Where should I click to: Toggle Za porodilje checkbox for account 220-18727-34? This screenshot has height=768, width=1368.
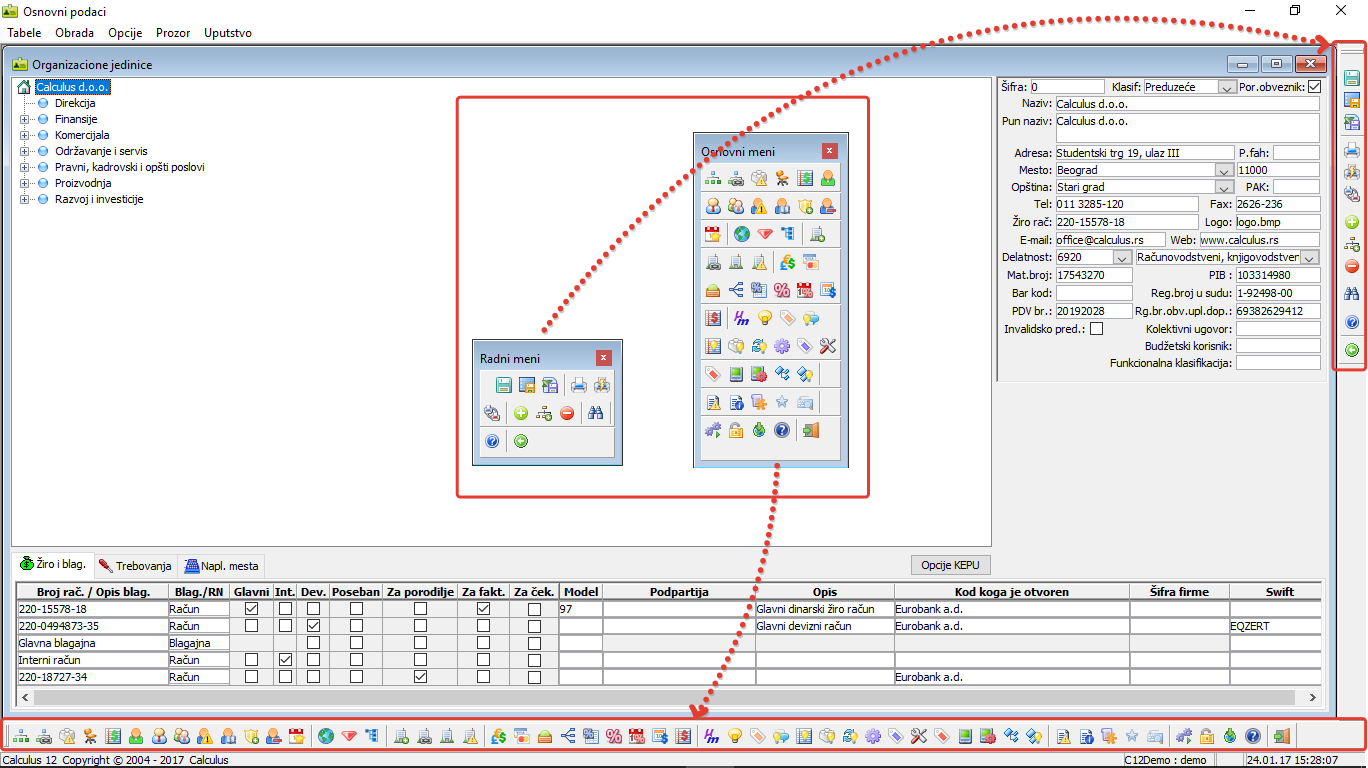click(x=420, y=677)
